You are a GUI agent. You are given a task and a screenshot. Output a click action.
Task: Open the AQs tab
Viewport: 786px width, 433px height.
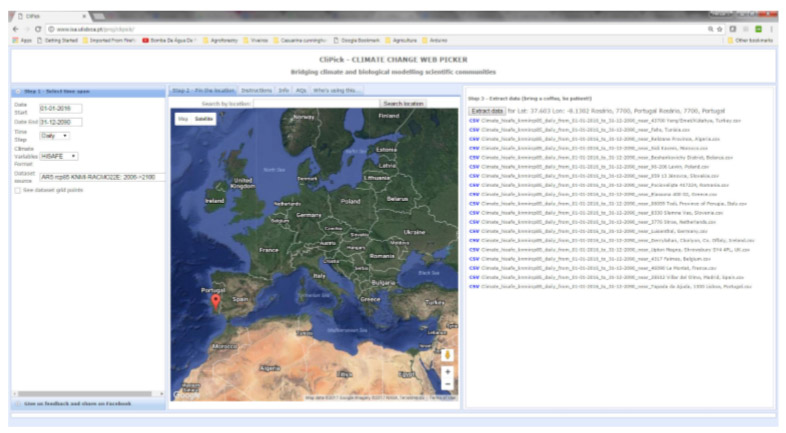(x=301, y=91)
